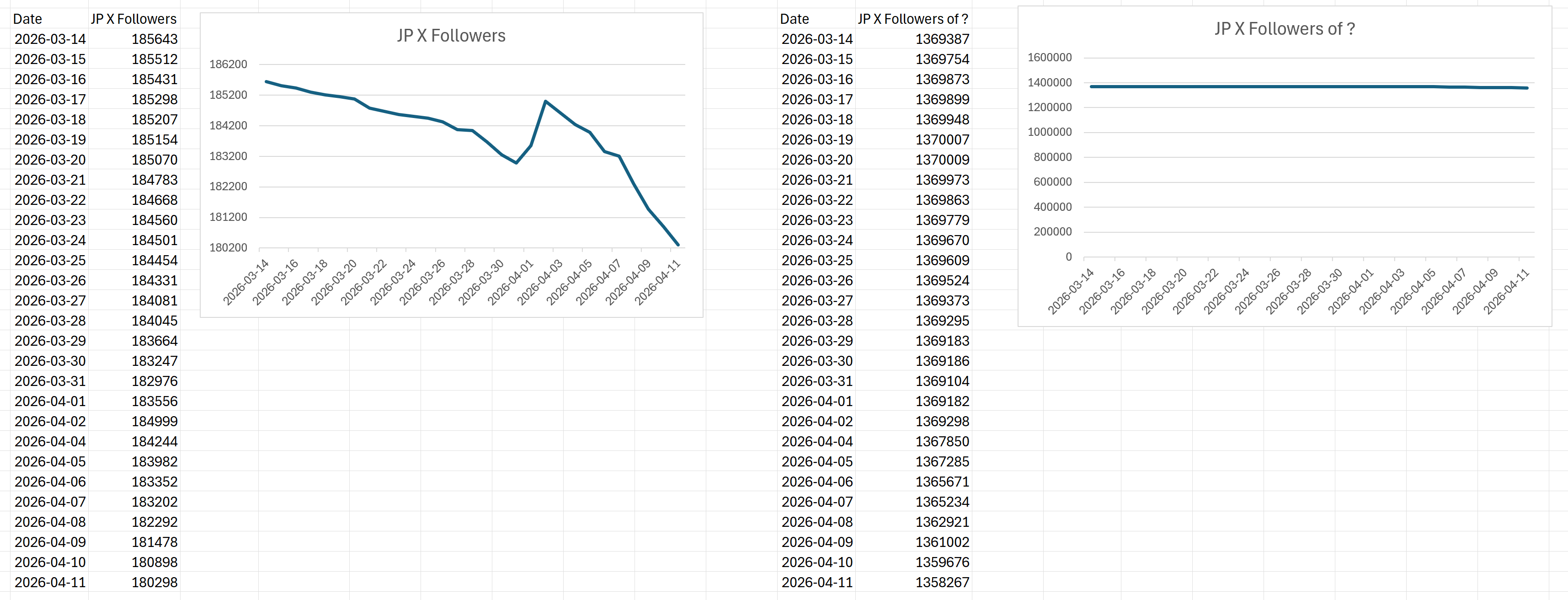Click the "JP X Followers" chart title
This screenshot has height=600, width=1568.
point(451,36)
